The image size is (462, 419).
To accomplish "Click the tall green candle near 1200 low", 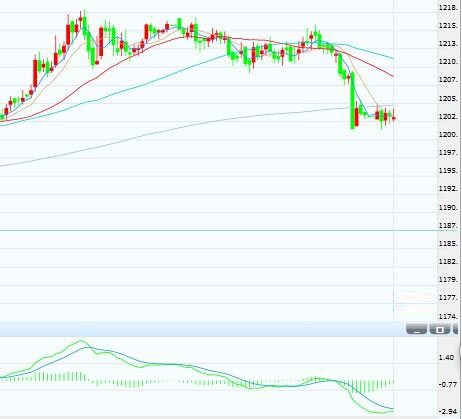I will (x=352, y=100).
